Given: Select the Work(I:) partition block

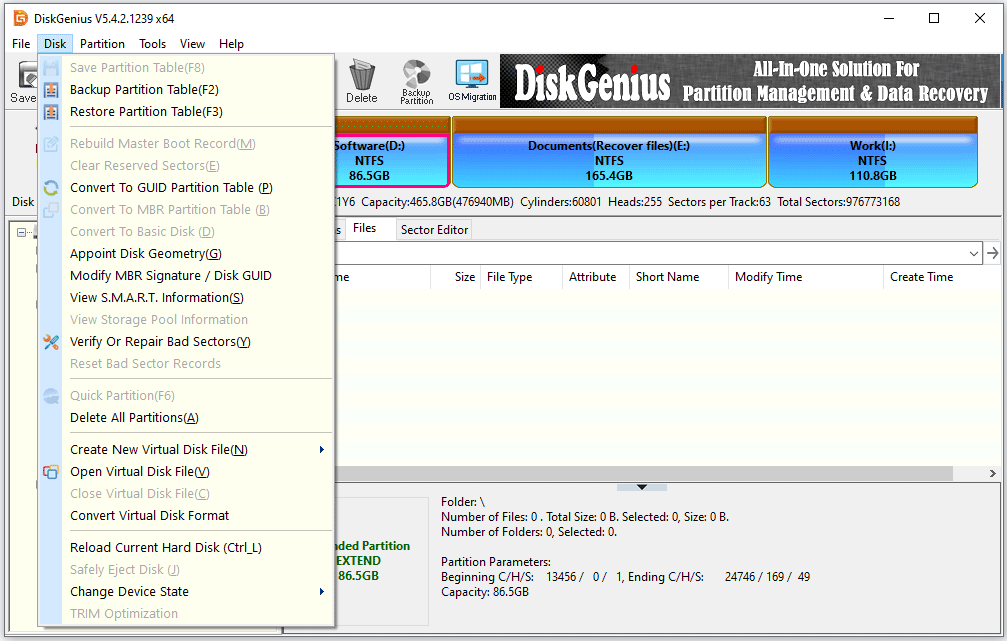Looking at the screenshot, I should click(873, 153).
